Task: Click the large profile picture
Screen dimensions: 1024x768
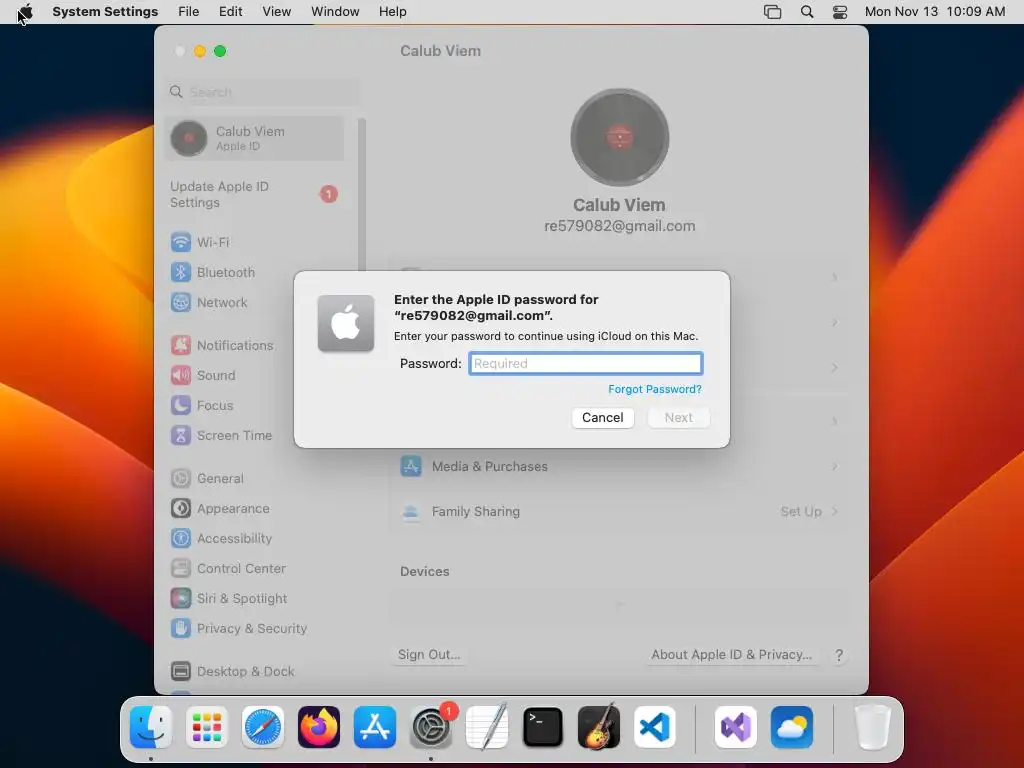Action: coord(619,138)
